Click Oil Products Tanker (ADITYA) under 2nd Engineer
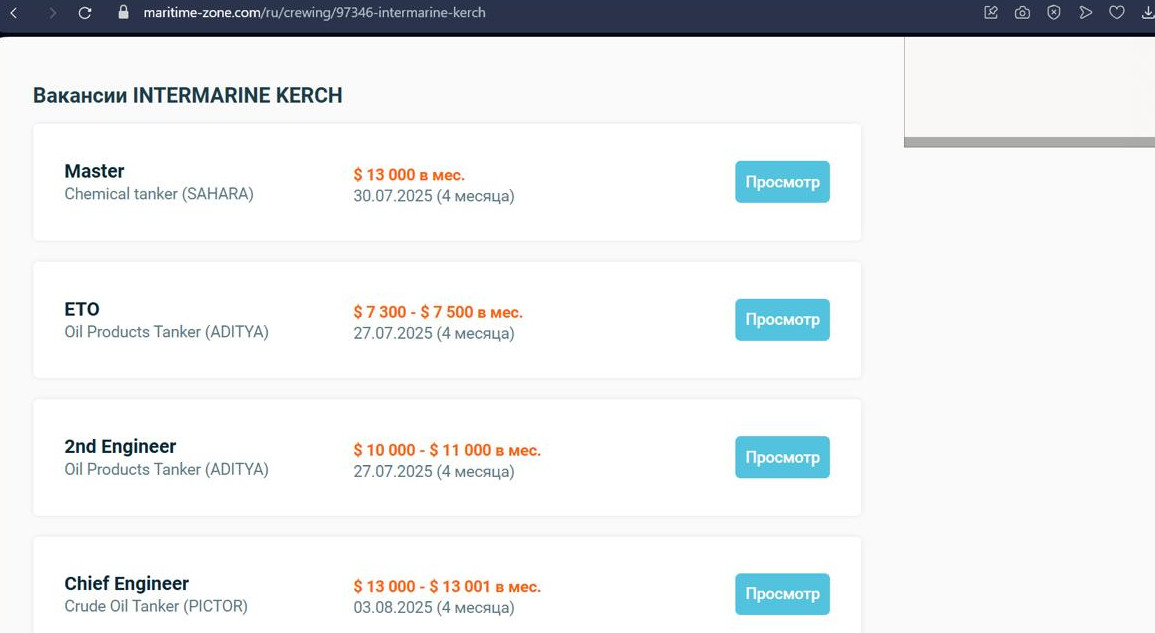 pyautogui.click(x=166, y=469)
